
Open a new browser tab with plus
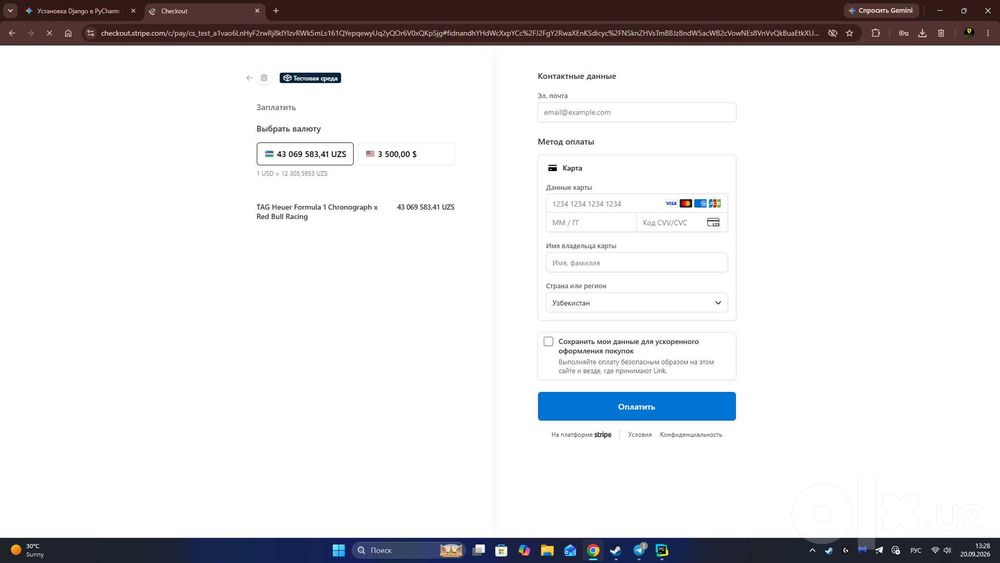pyautogui.click(x=276, y=11)
